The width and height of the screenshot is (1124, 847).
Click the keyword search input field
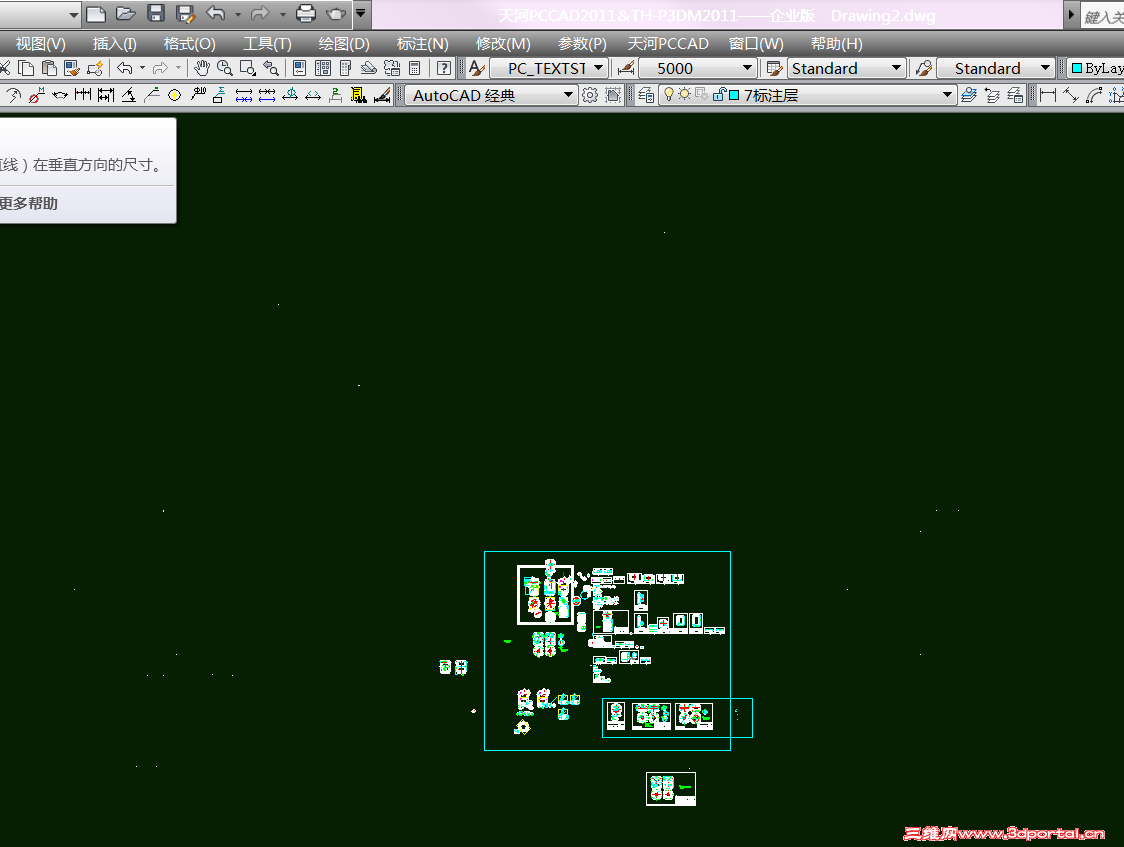click(1102, 16)
